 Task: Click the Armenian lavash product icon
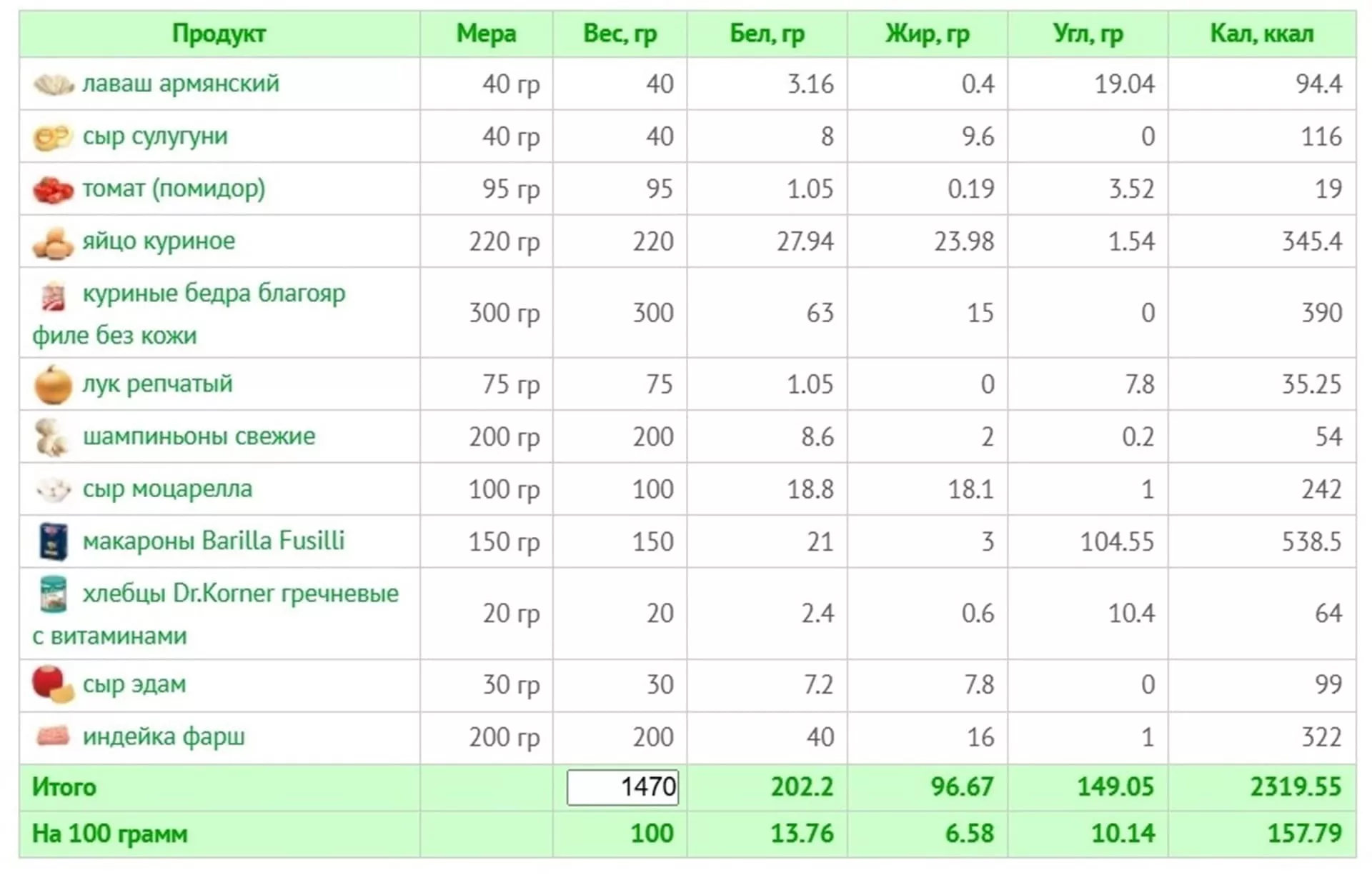pyautogui.click(x=54, y=85)
